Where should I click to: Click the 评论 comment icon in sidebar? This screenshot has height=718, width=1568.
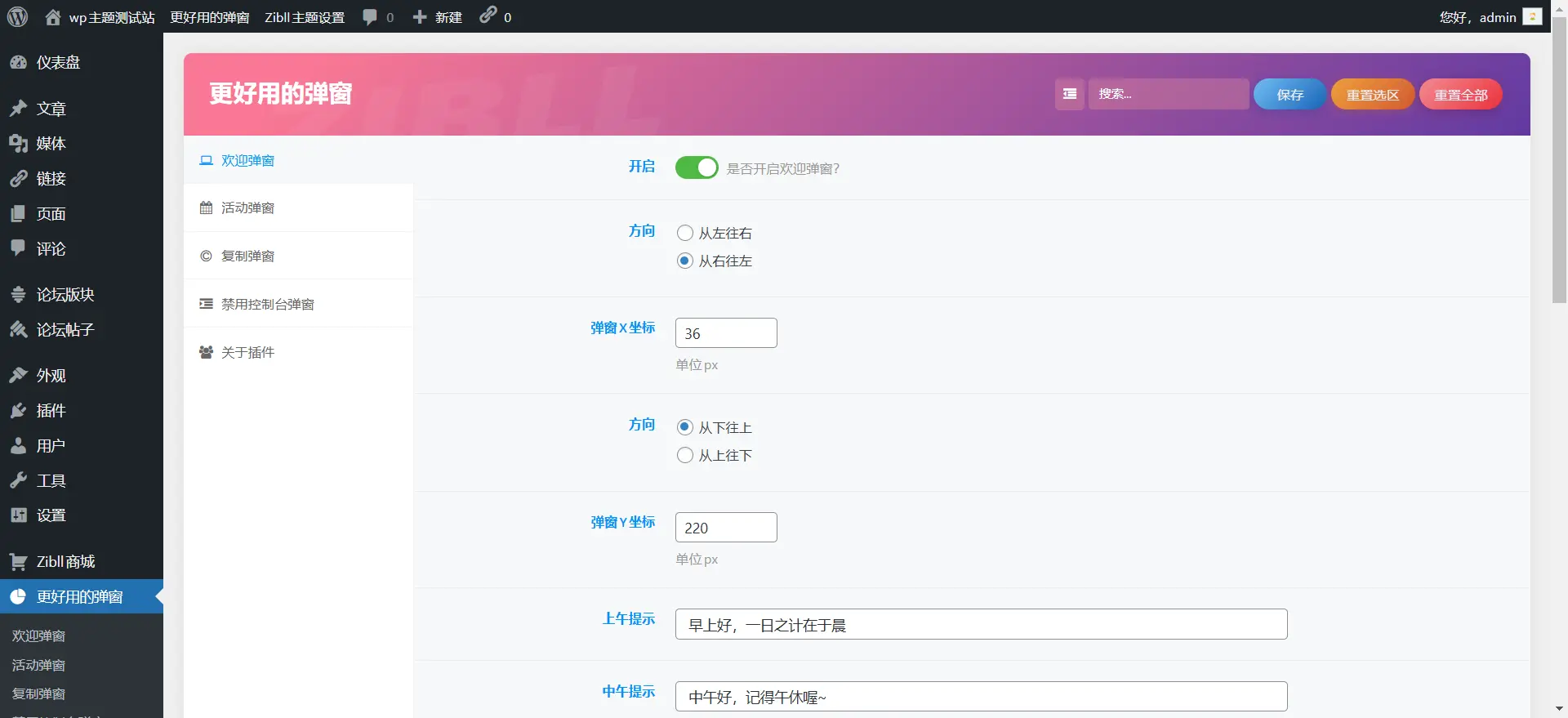click(18, 248)
